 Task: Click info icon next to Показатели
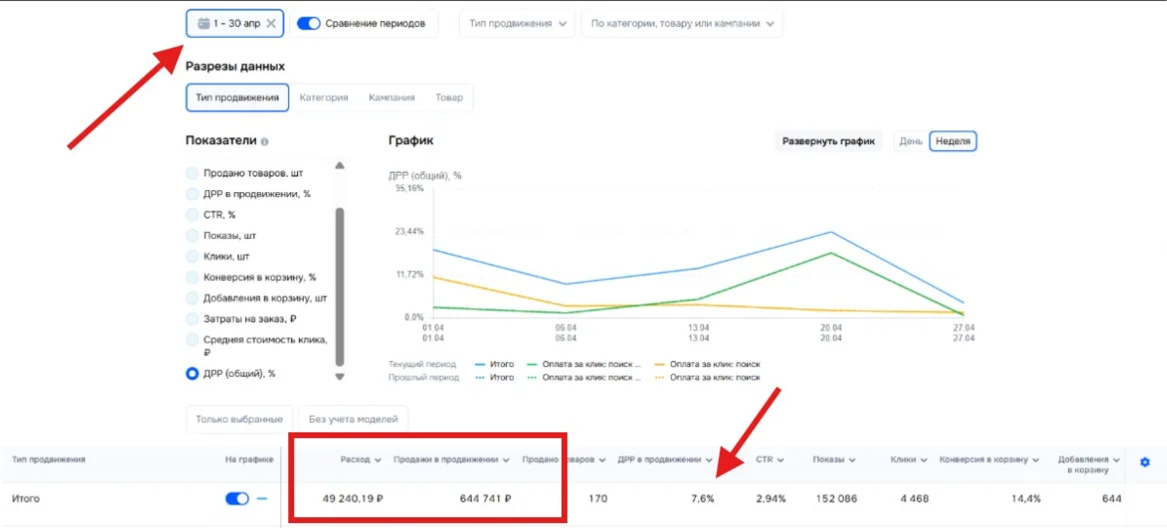(265, 141)
